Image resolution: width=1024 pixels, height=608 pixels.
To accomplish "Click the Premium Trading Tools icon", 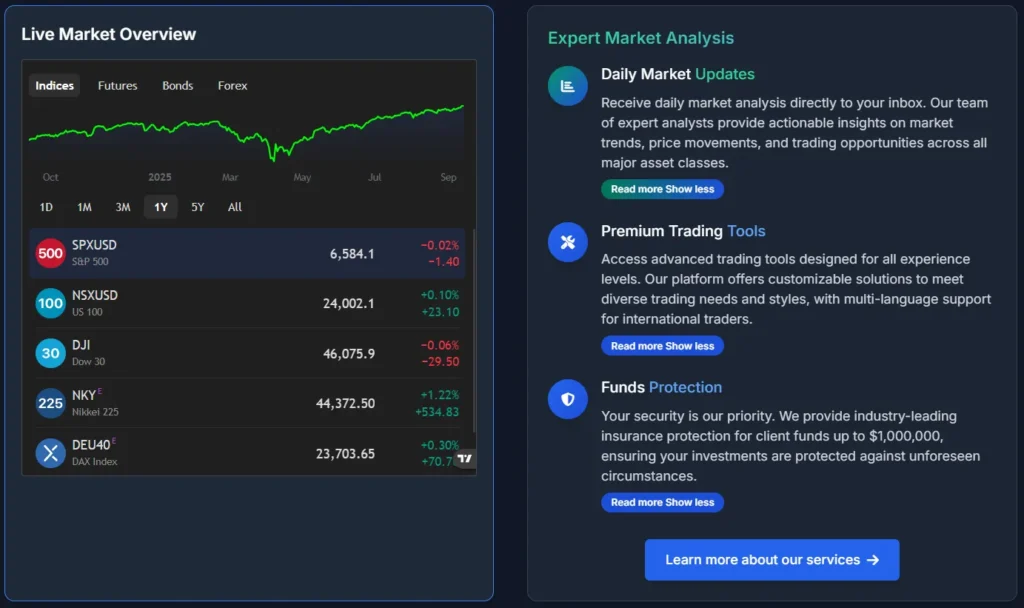I will tap(568, 242).
